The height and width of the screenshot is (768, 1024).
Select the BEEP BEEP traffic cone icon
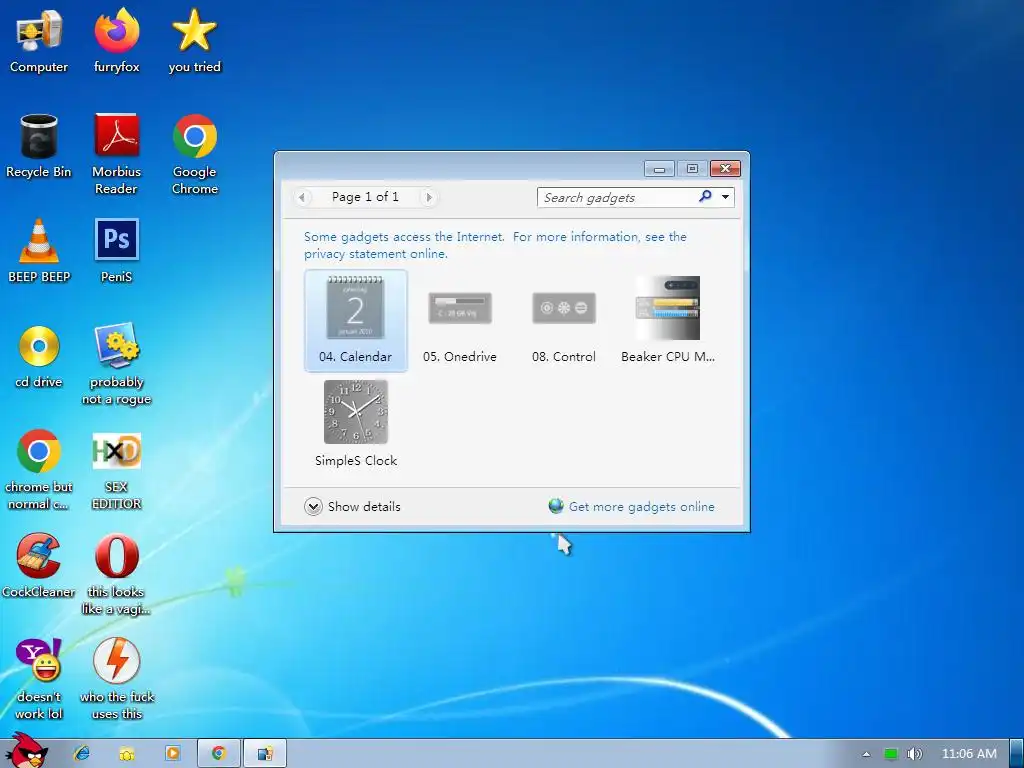[x=39, y=251]
